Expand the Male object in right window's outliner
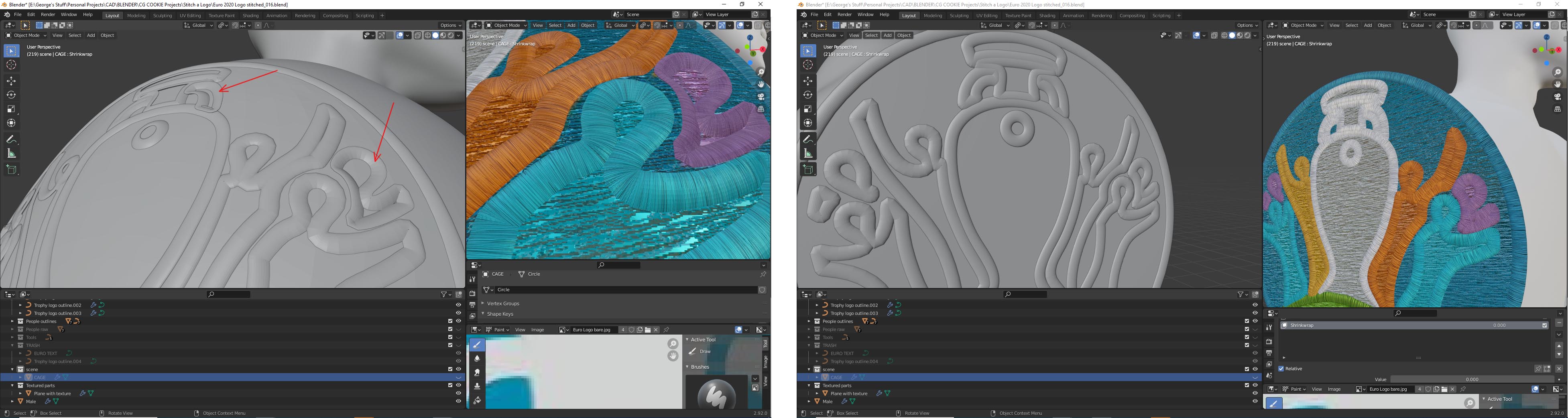Screen dimensions: 1568x418 [809, 402]
